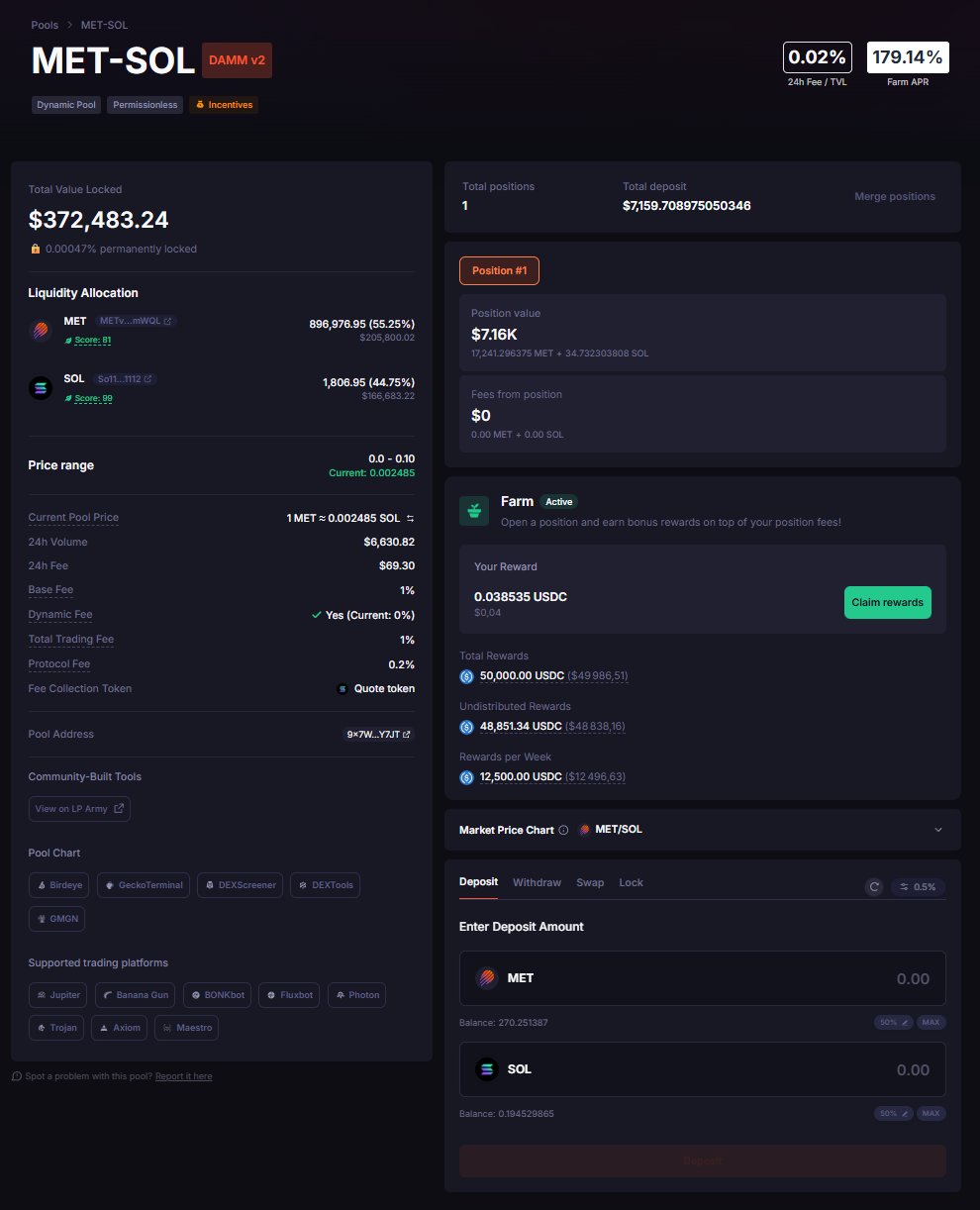The image size is (980, 1210).
Task: Click the Report it here link
Action: [183, 1076]
